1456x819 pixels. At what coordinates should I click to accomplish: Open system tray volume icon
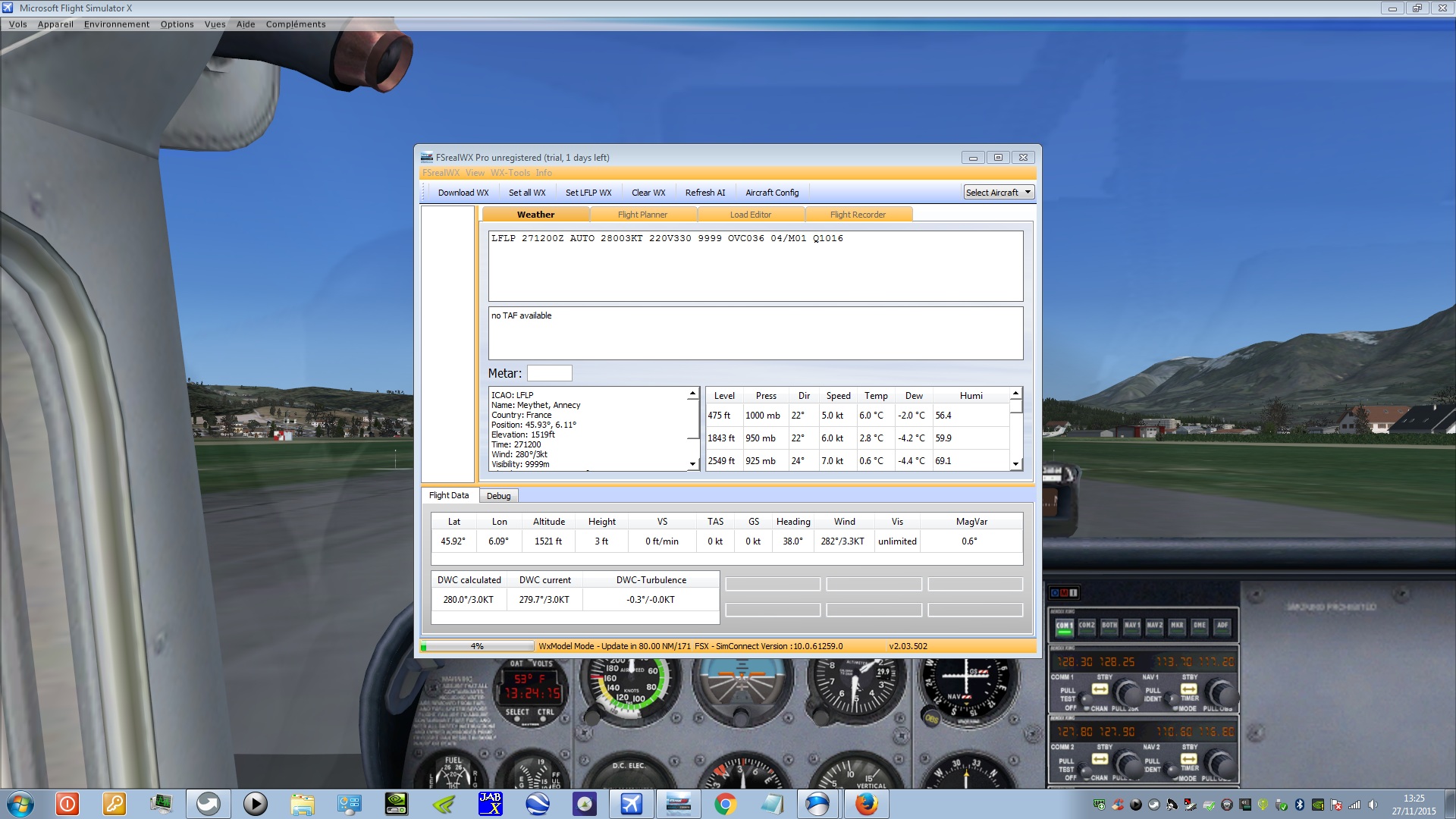(1373, 805)
